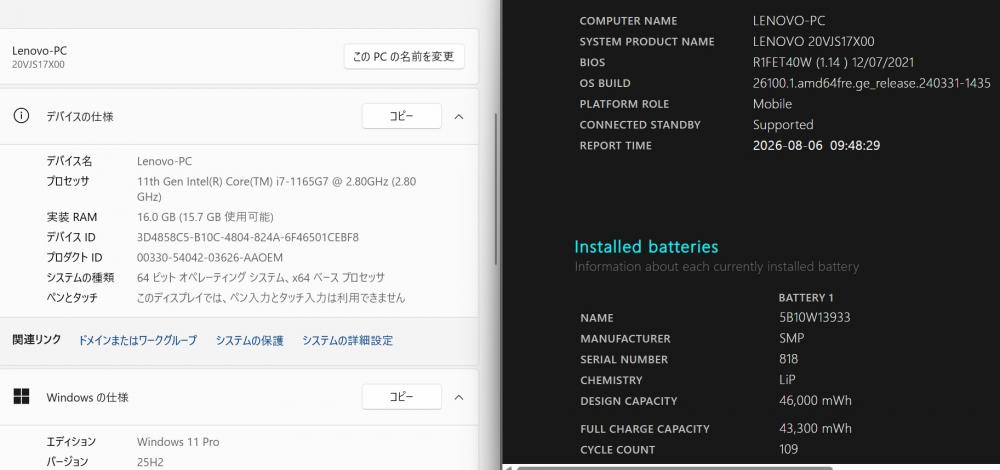This screenshot has width=1000, height=470.
Task: Click the settings window vertical scrollbar
Action: tap(497, 190)
